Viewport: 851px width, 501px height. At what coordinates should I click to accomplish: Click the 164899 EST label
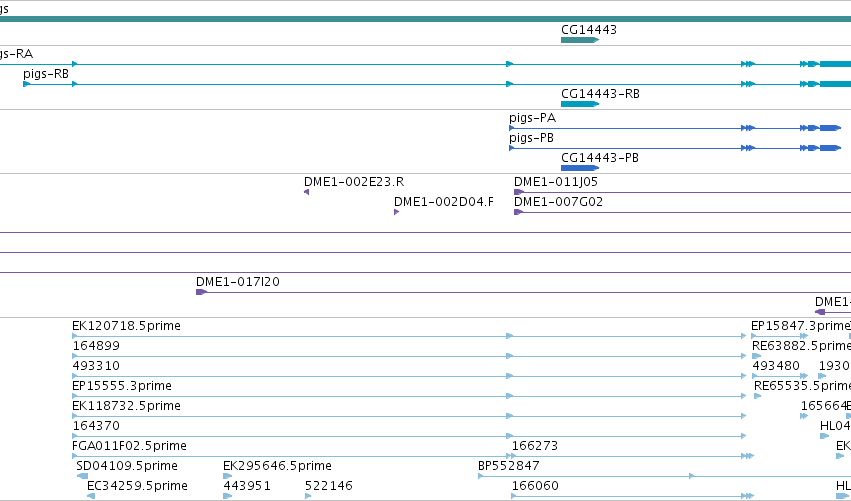96,346
